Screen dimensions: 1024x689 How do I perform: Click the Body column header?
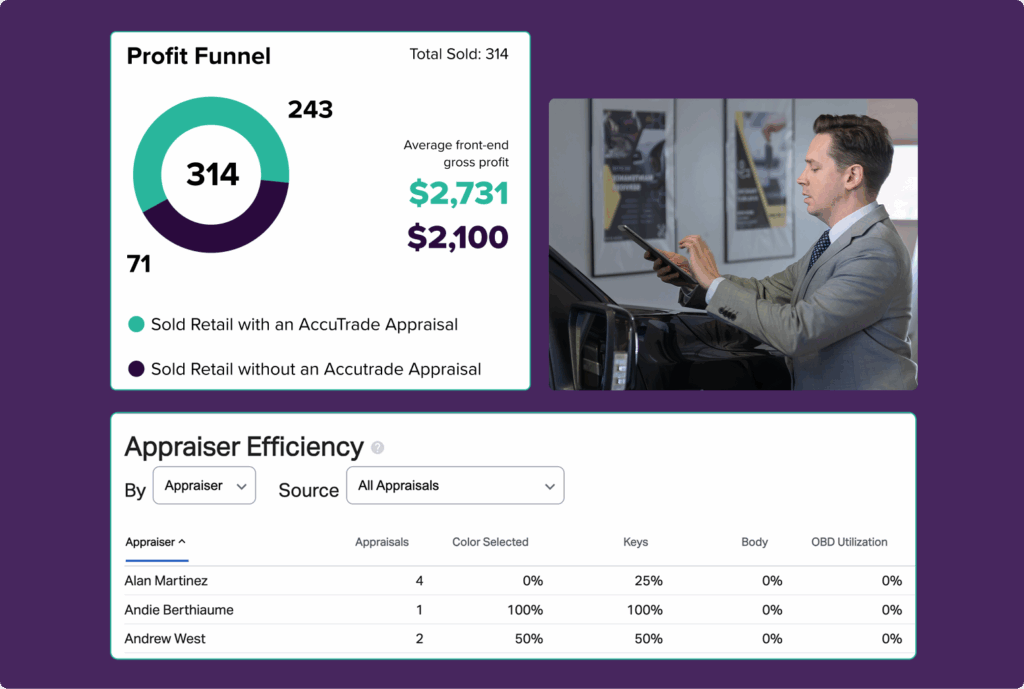point(754,542)
